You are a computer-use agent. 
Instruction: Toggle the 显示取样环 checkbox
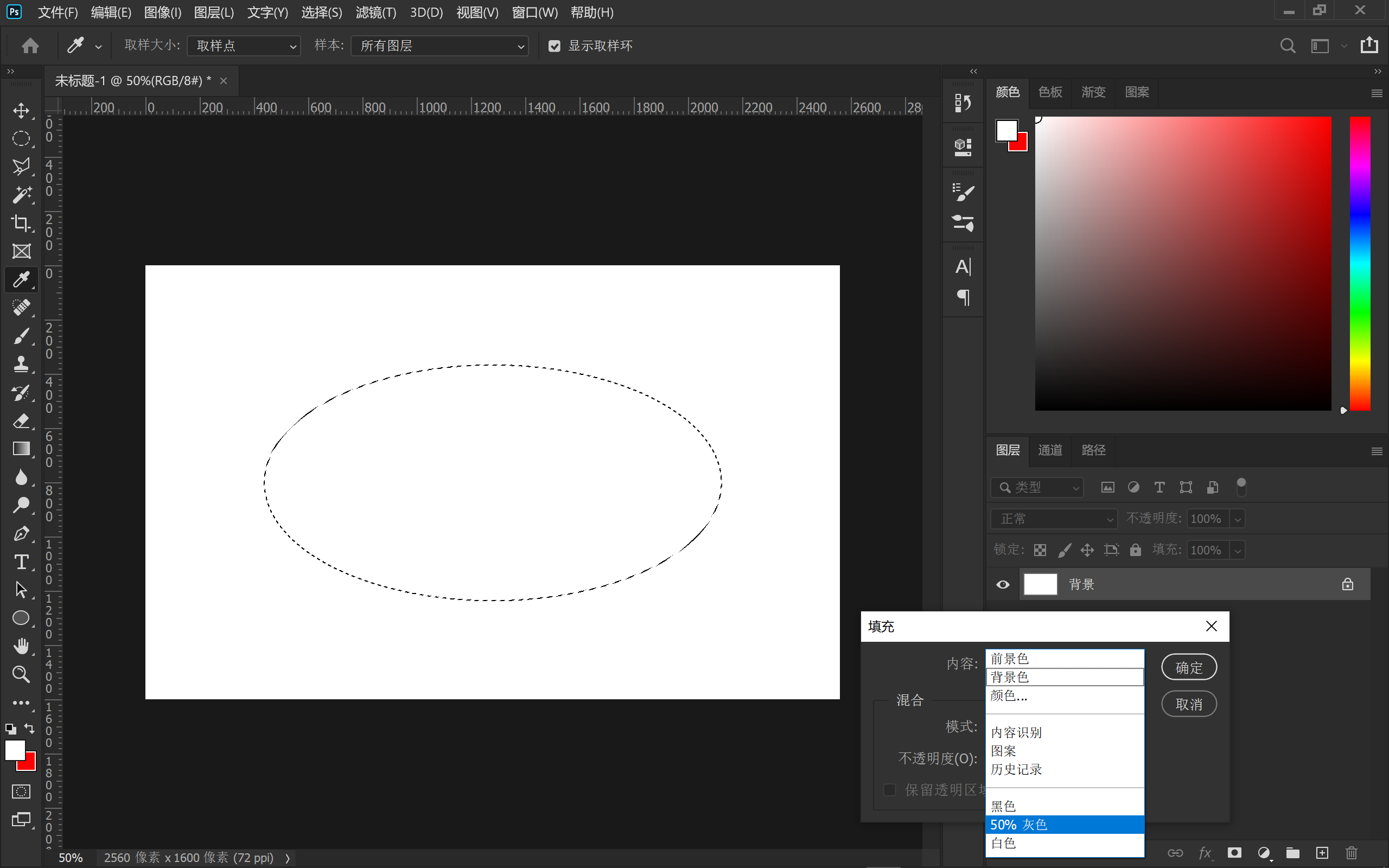[555, 46]
